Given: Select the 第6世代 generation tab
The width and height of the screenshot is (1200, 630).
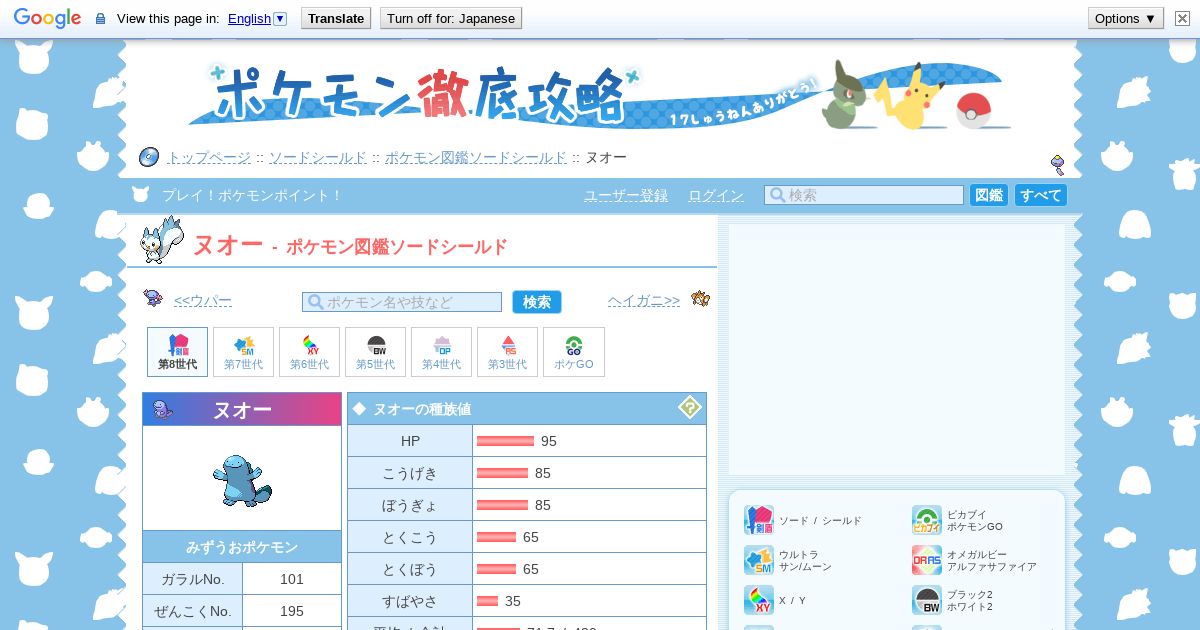Looking at the screenshot, I should pos(310,352).
